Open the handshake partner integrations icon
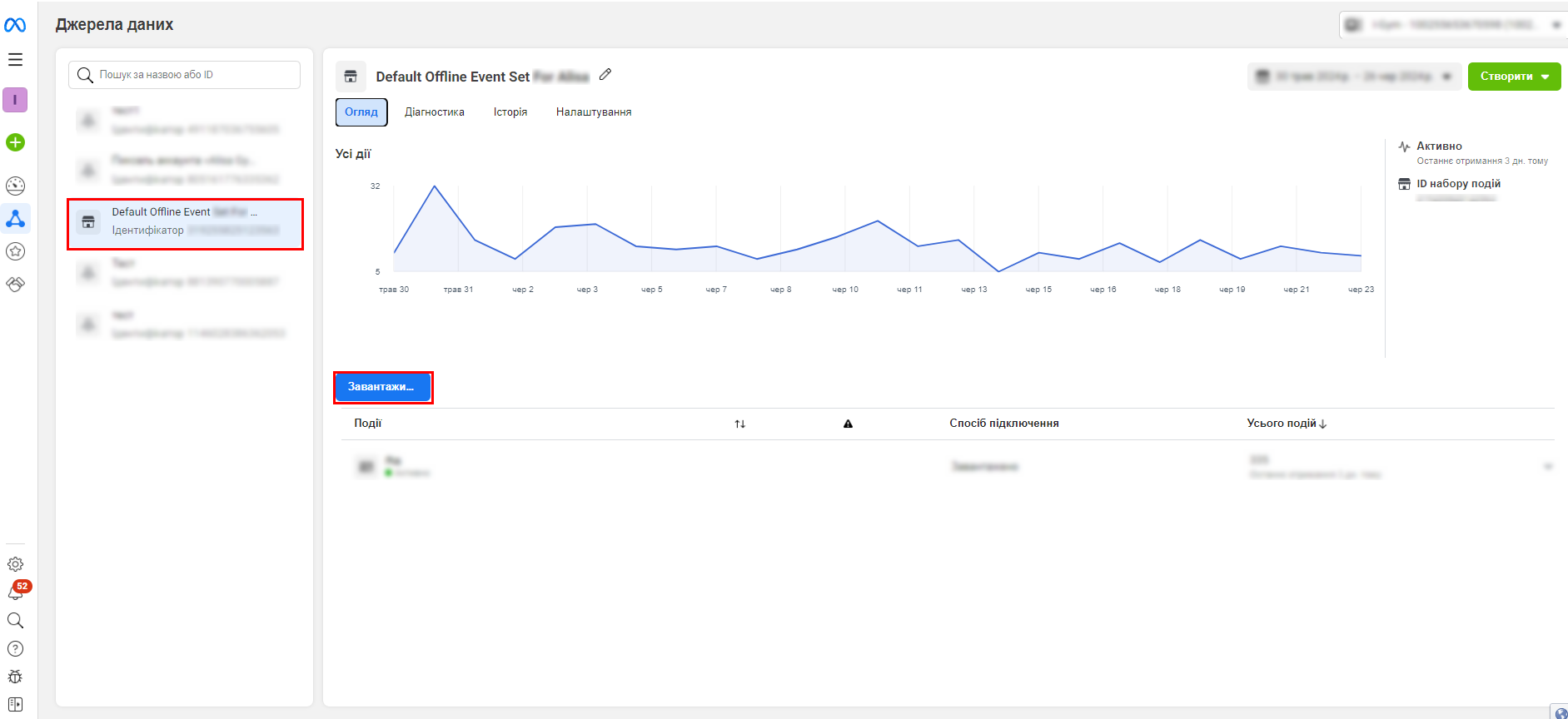Image resolution: width=1568 pixels, height=719 pixels. point(15,284)
